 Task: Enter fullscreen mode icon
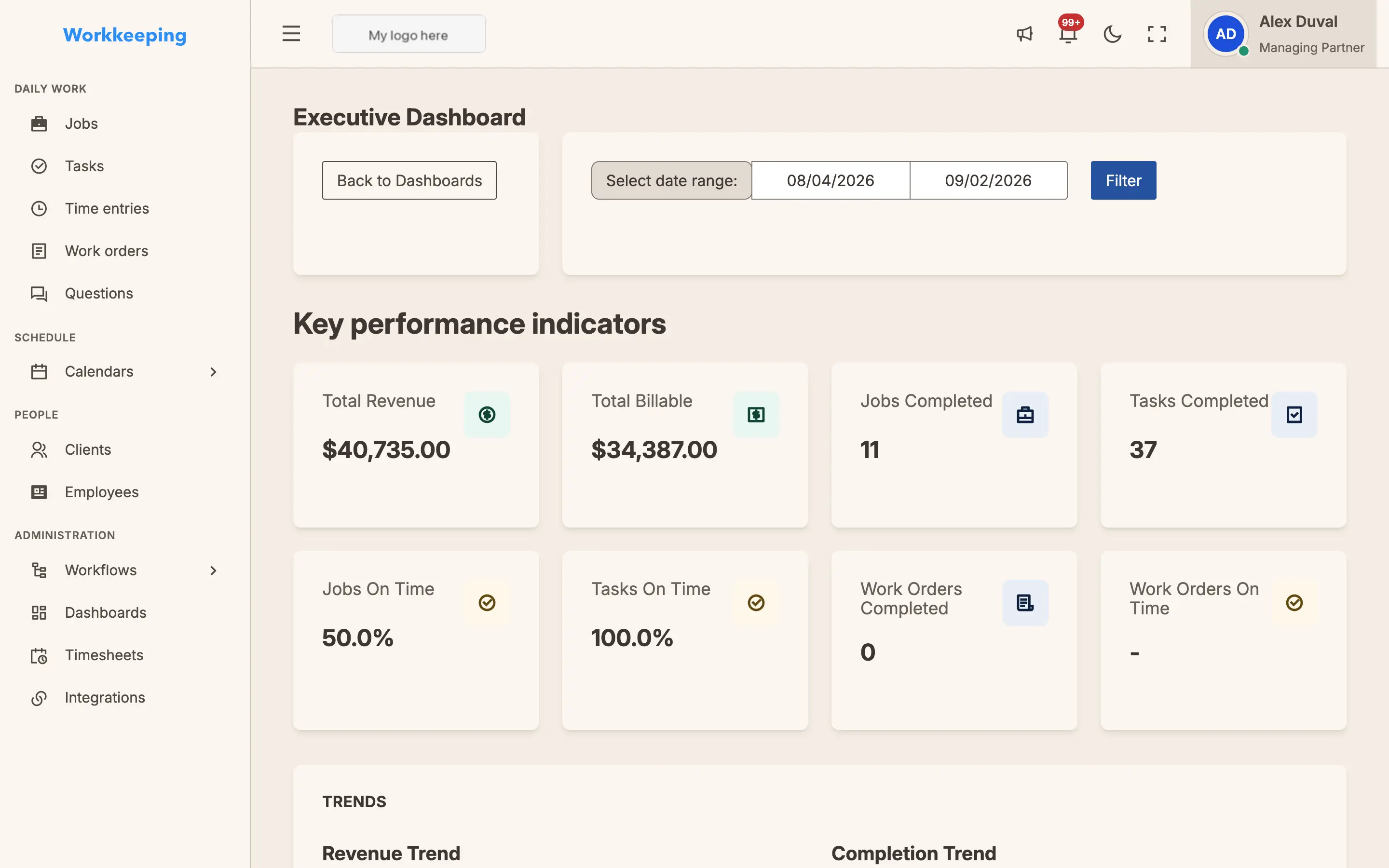pyautogui.click(x=1157, y=34)
